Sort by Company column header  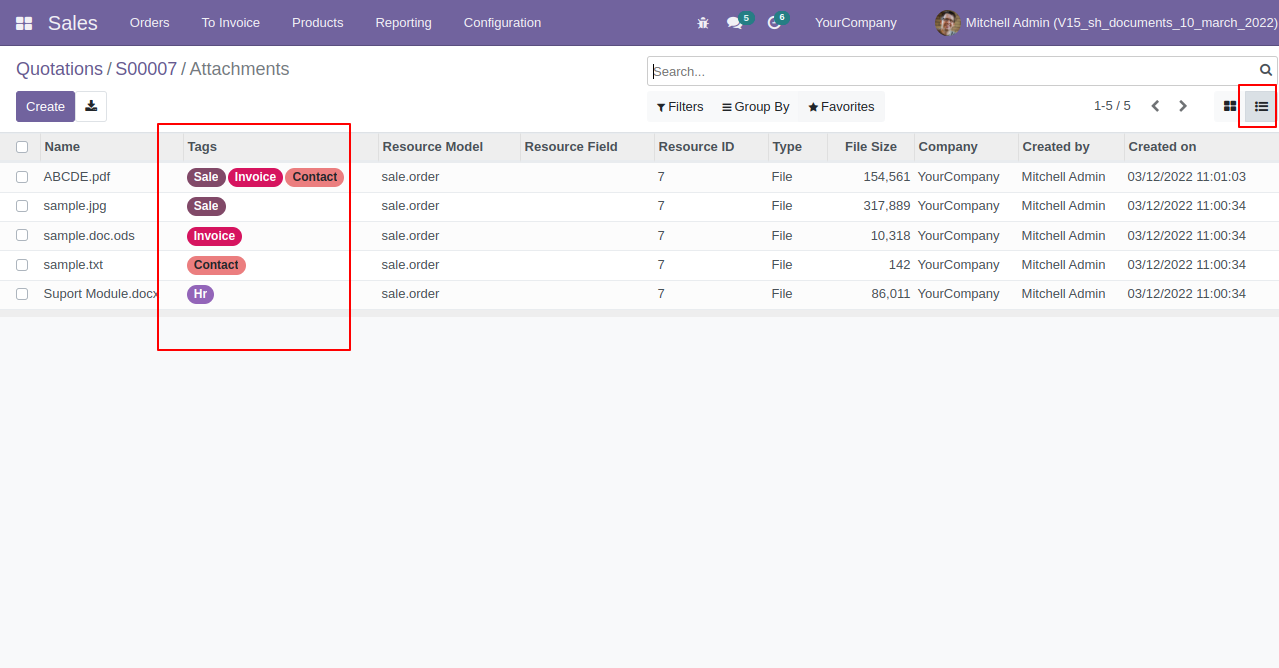pyautogui.click(x=948, y=147)
